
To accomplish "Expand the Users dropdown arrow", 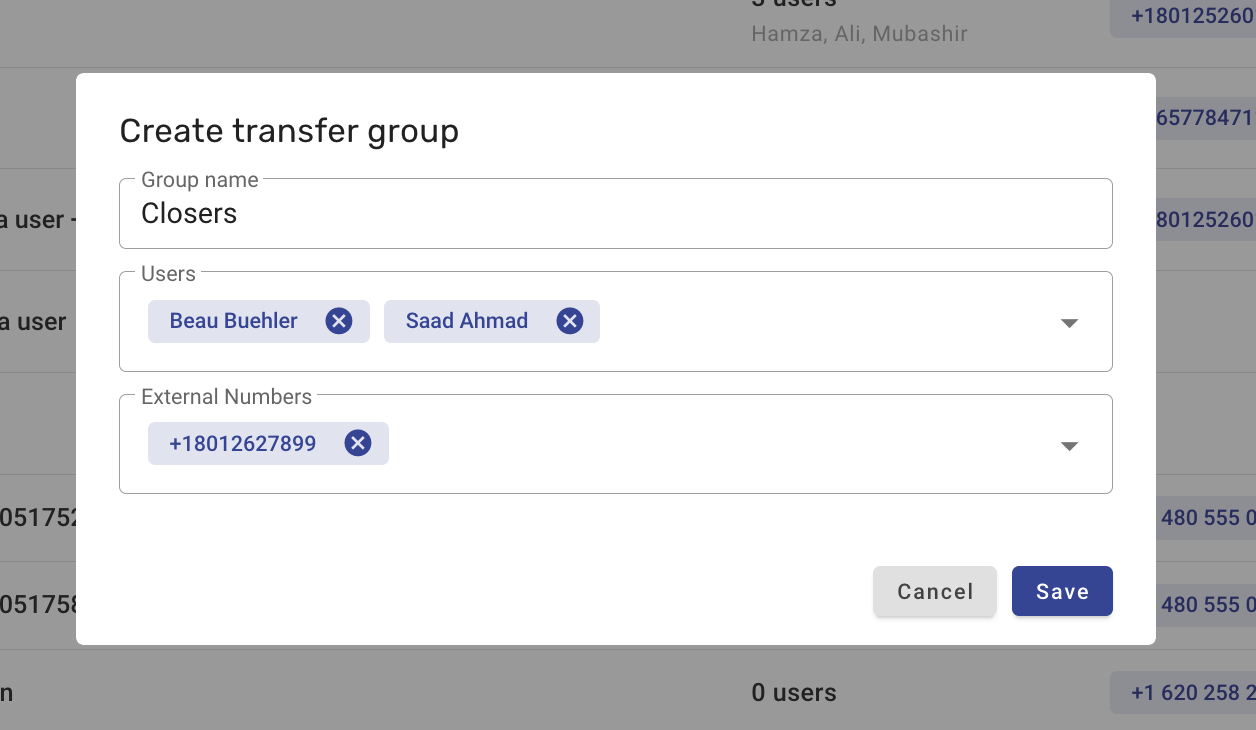I will (1069, 323).
